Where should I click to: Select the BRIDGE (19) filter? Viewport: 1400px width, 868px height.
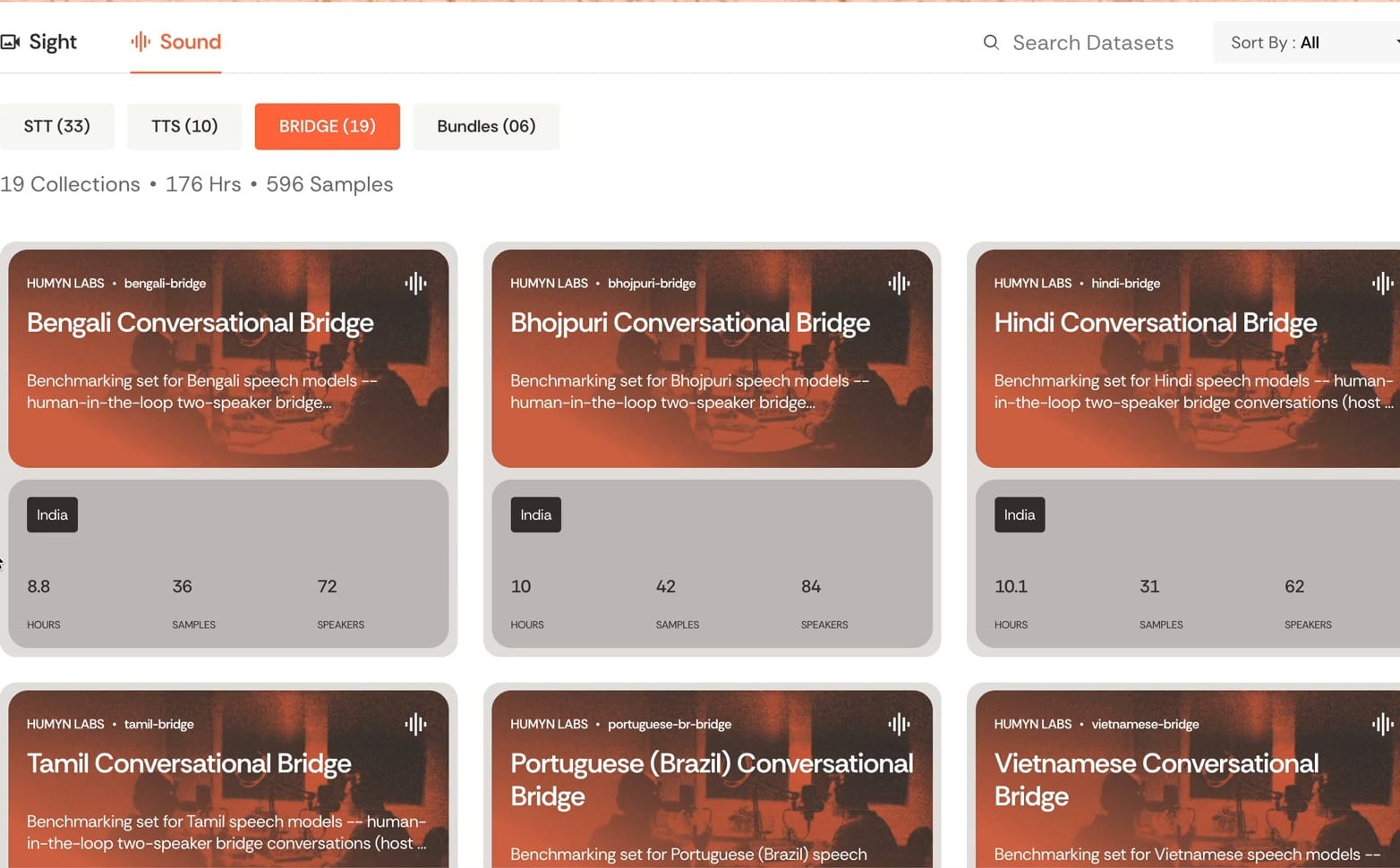328,126
